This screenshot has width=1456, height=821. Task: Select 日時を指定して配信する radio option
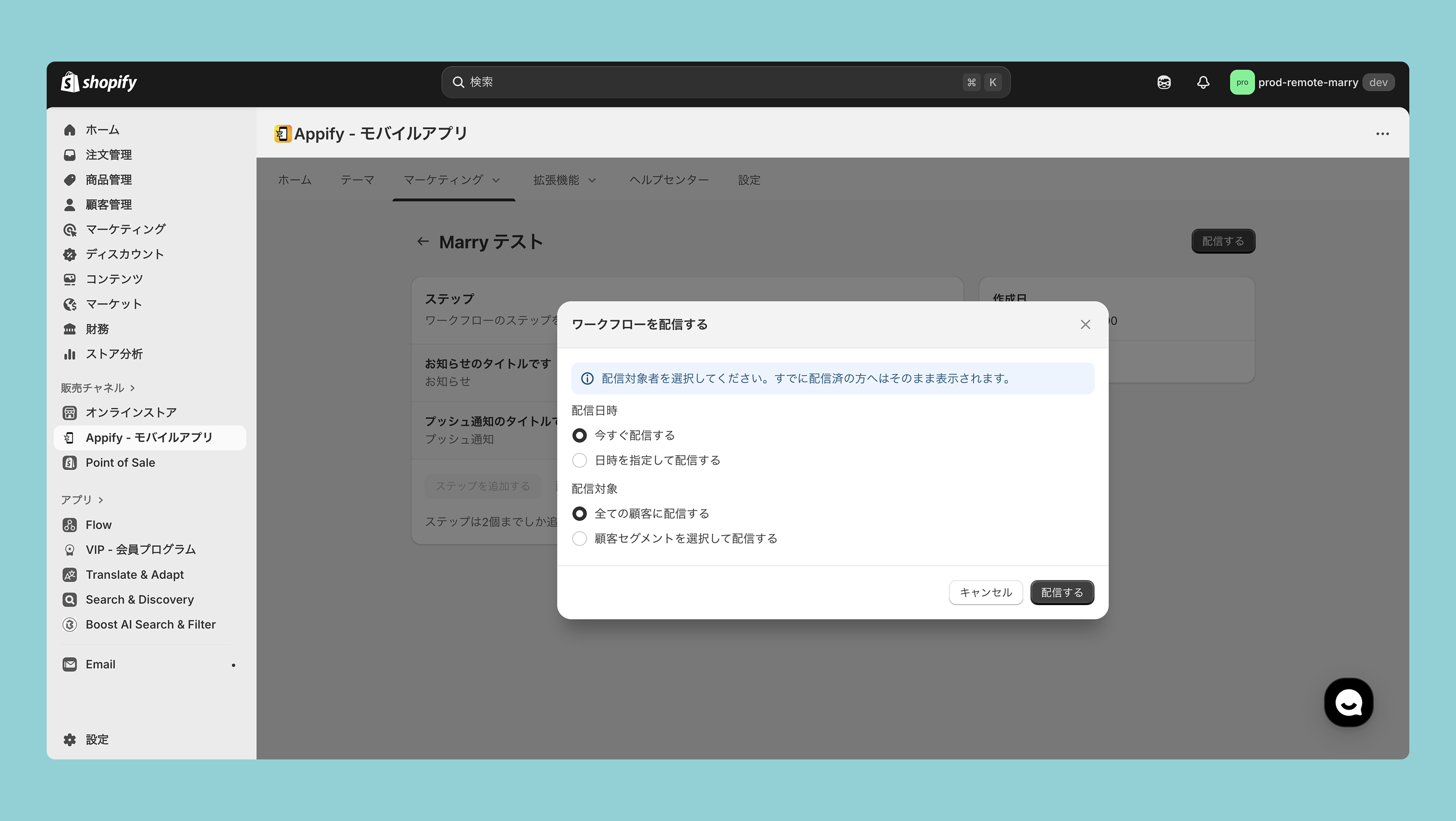(x=579, y=460)
